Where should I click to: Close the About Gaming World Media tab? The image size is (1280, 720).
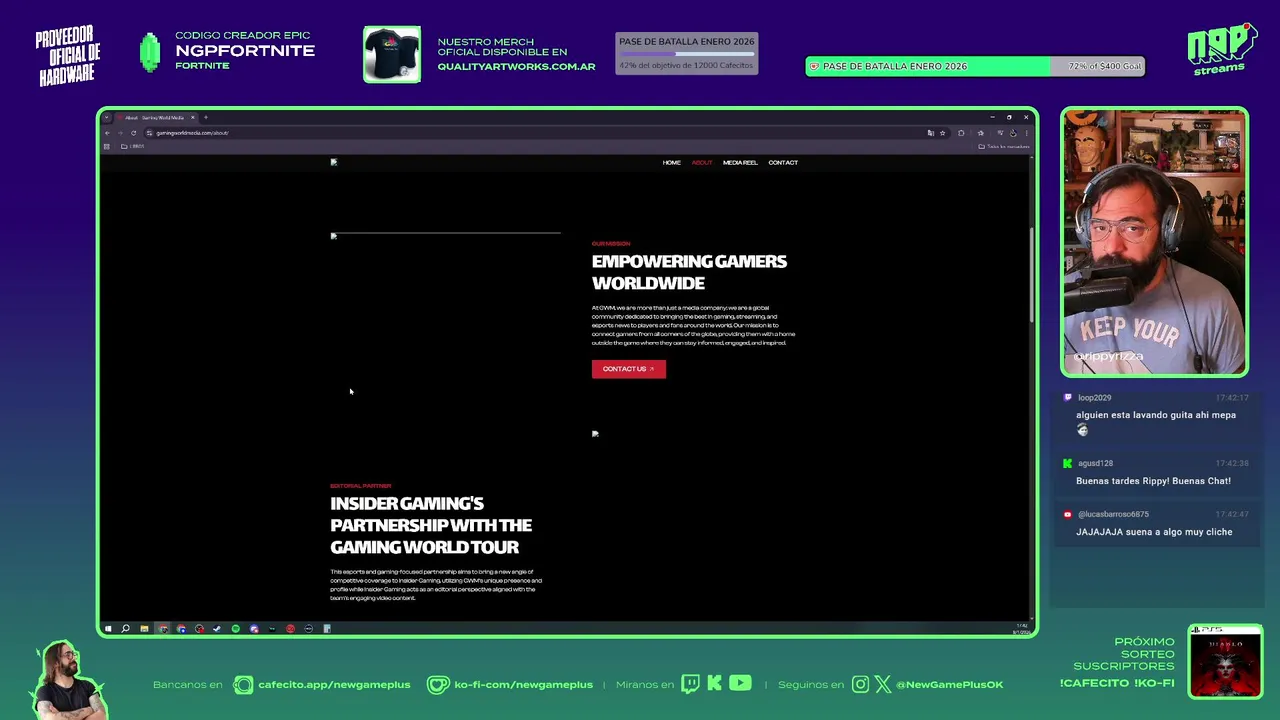(193, 117)
